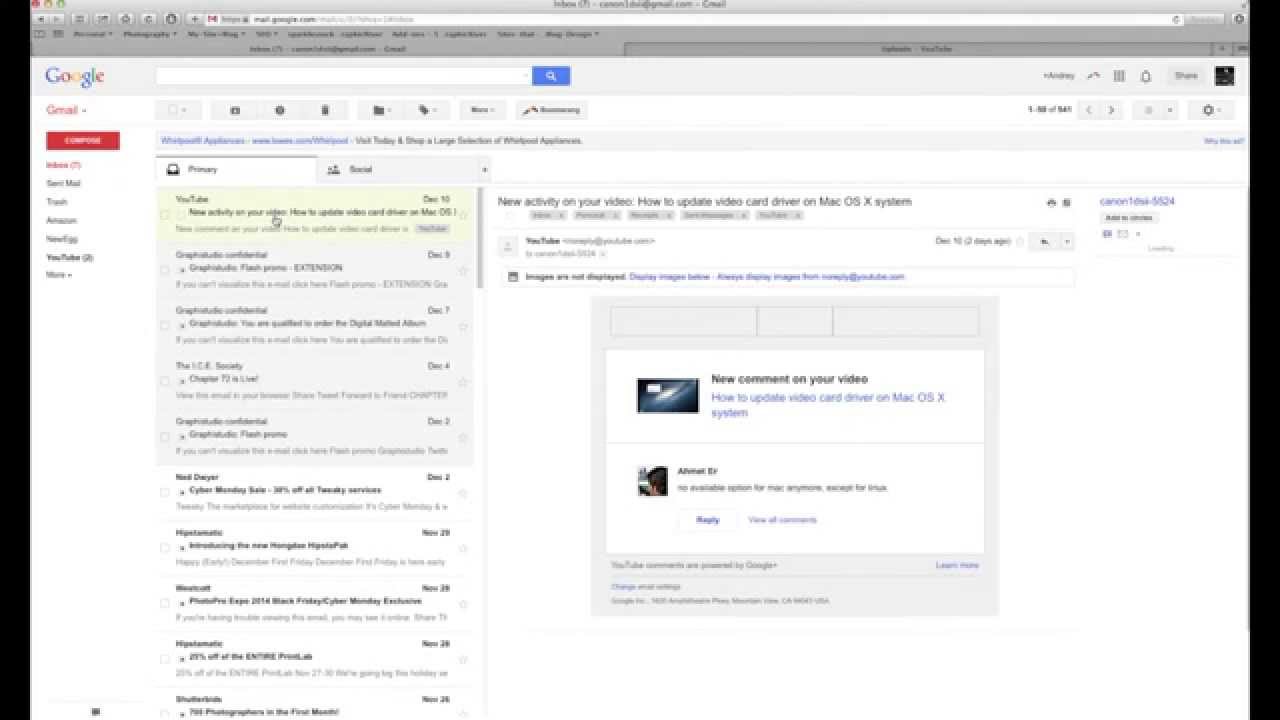Open the Sent Mail folder
The image size is (1280, 720).
63,184
